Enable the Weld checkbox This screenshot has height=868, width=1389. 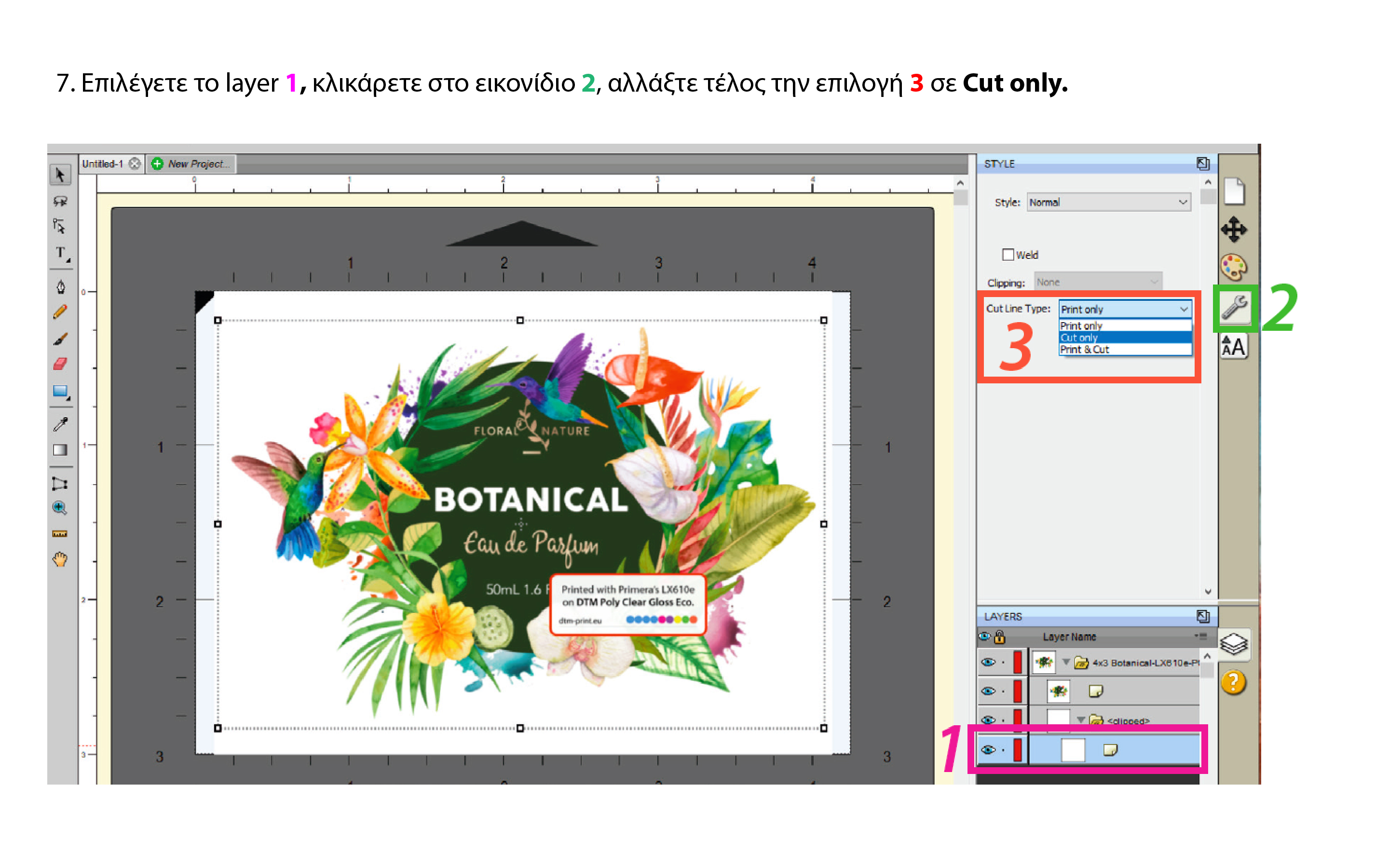[1008, 254]
